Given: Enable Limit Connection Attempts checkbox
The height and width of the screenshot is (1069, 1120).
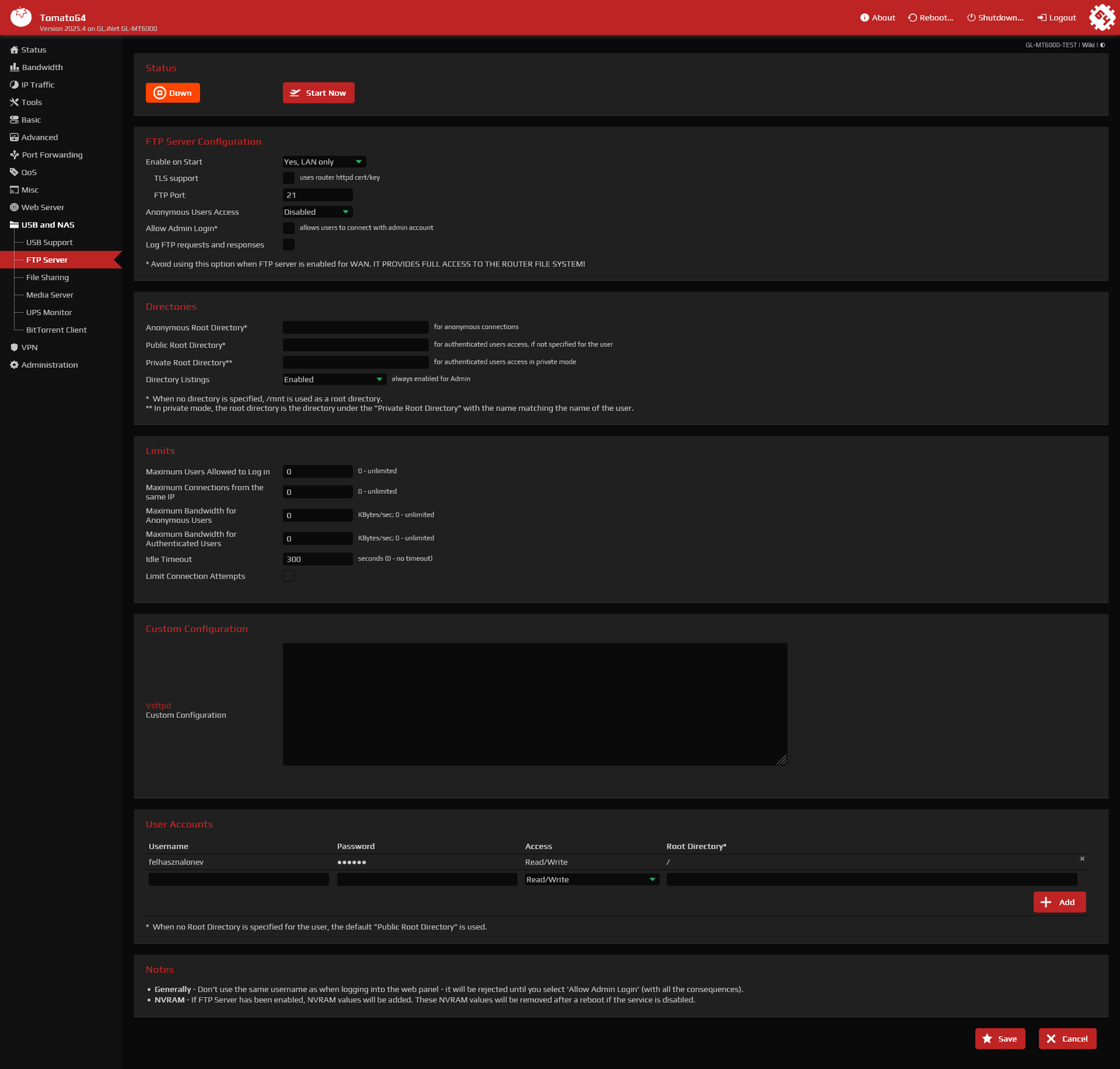Looking at the screenshot, I should (x=289, y=576).
